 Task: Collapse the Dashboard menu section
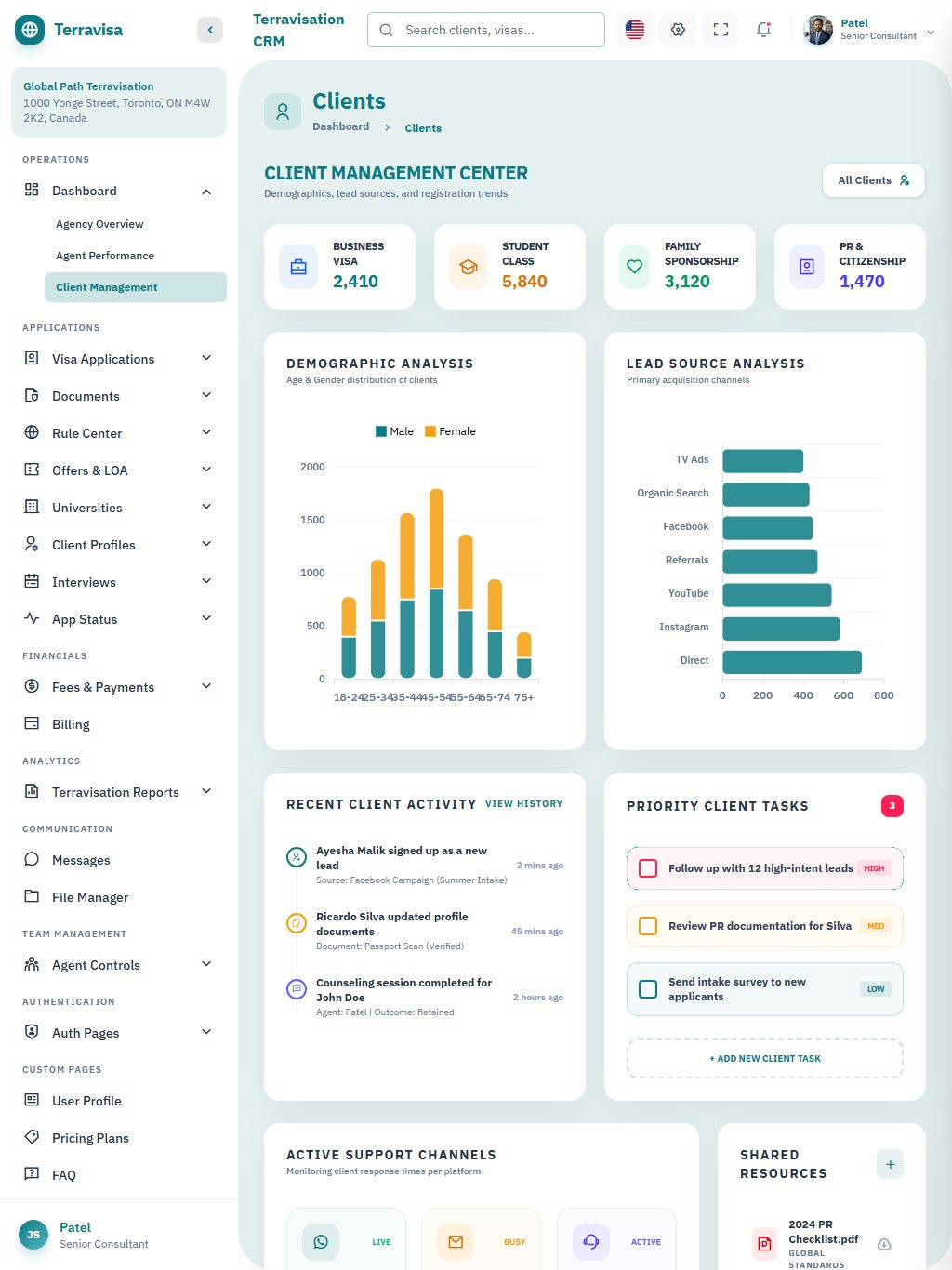tap(206, 192)
